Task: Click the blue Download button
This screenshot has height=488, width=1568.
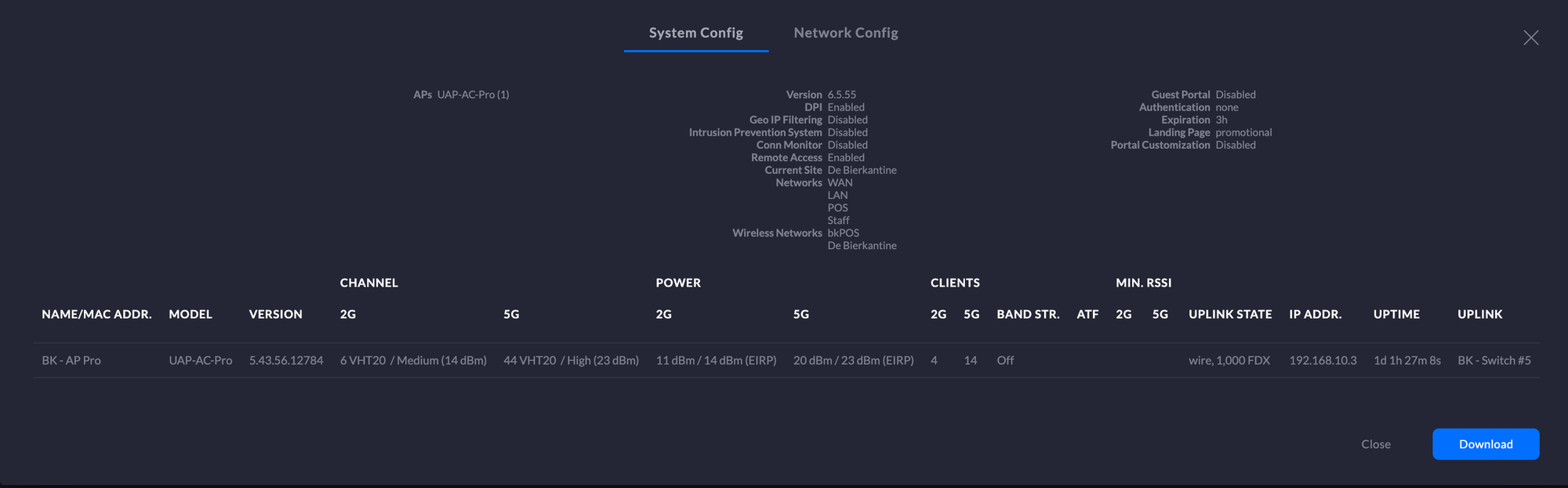Action: click(x=1485, y=444)
